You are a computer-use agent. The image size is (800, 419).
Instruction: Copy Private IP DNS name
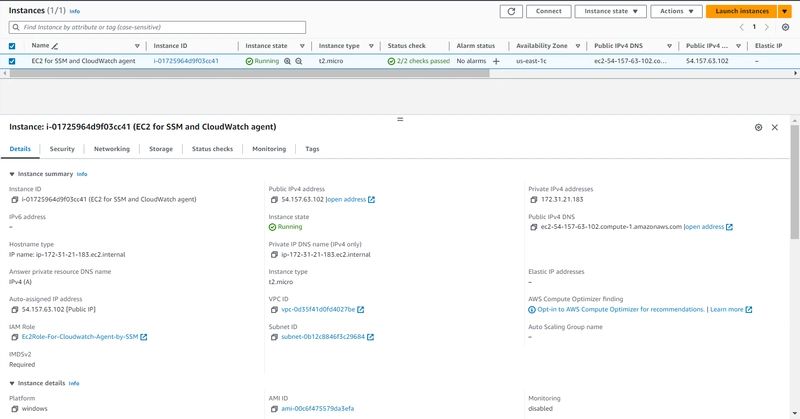[274, 255]
